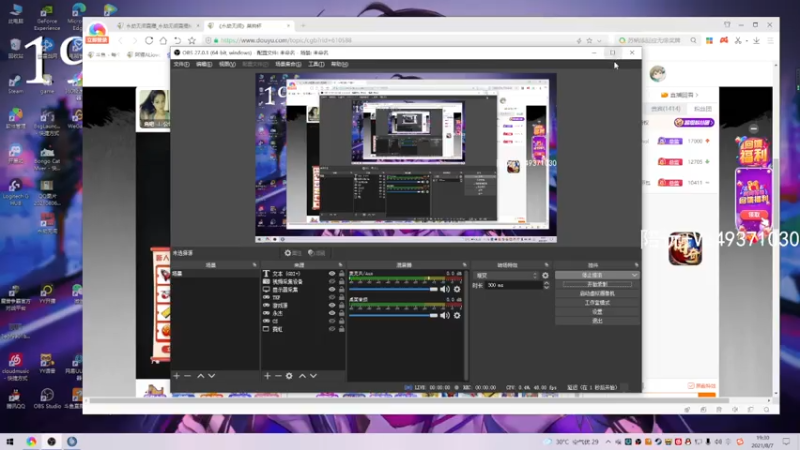Click 启动虚拟摄像机 button
Image resolution: width=800 pixels, height=450 pixels.
click(597, 293)
